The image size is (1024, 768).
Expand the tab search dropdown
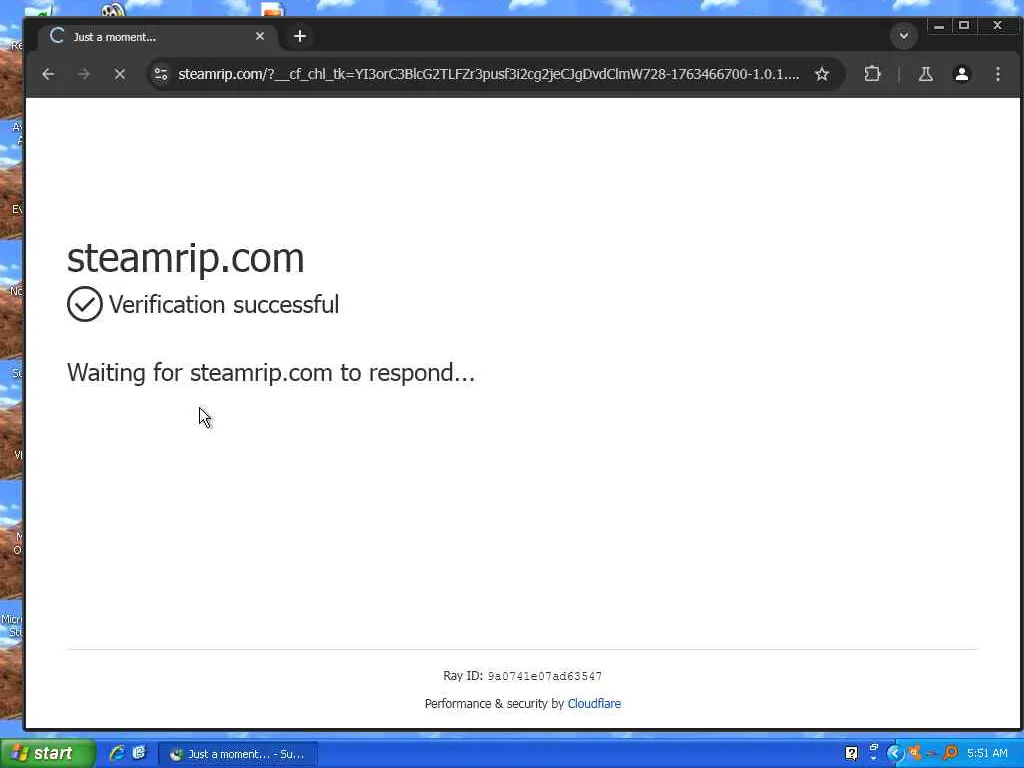pos(904,36)
